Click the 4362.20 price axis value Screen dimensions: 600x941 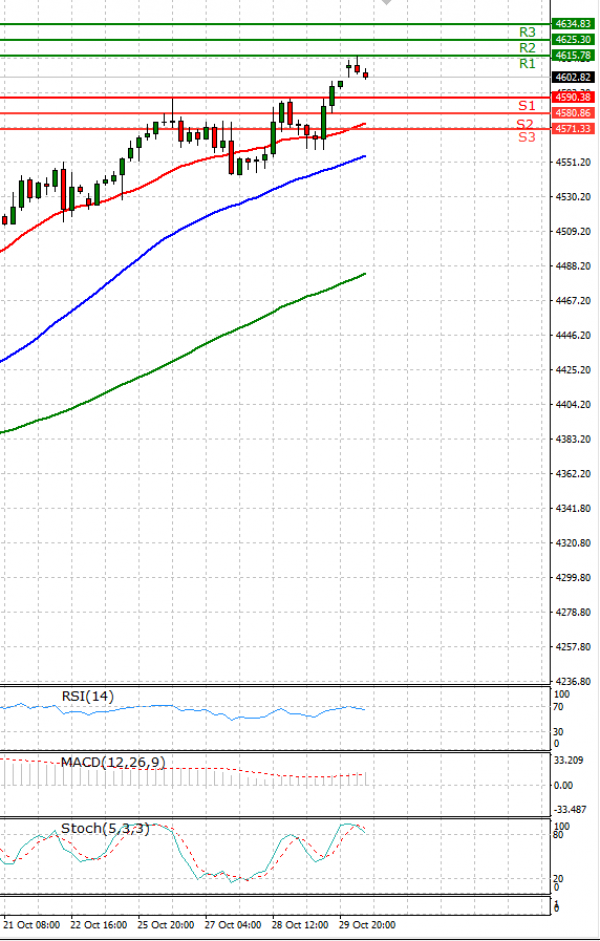click(573, 474)
